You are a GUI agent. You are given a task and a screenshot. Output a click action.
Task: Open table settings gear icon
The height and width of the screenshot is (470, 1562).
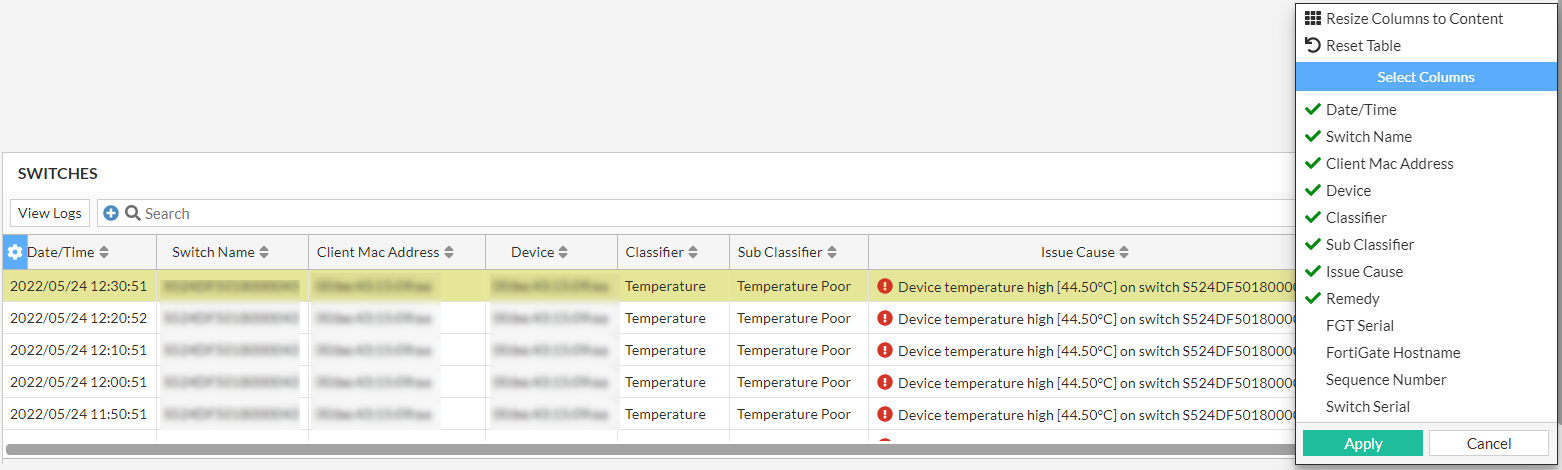click(x=15, y=252)
